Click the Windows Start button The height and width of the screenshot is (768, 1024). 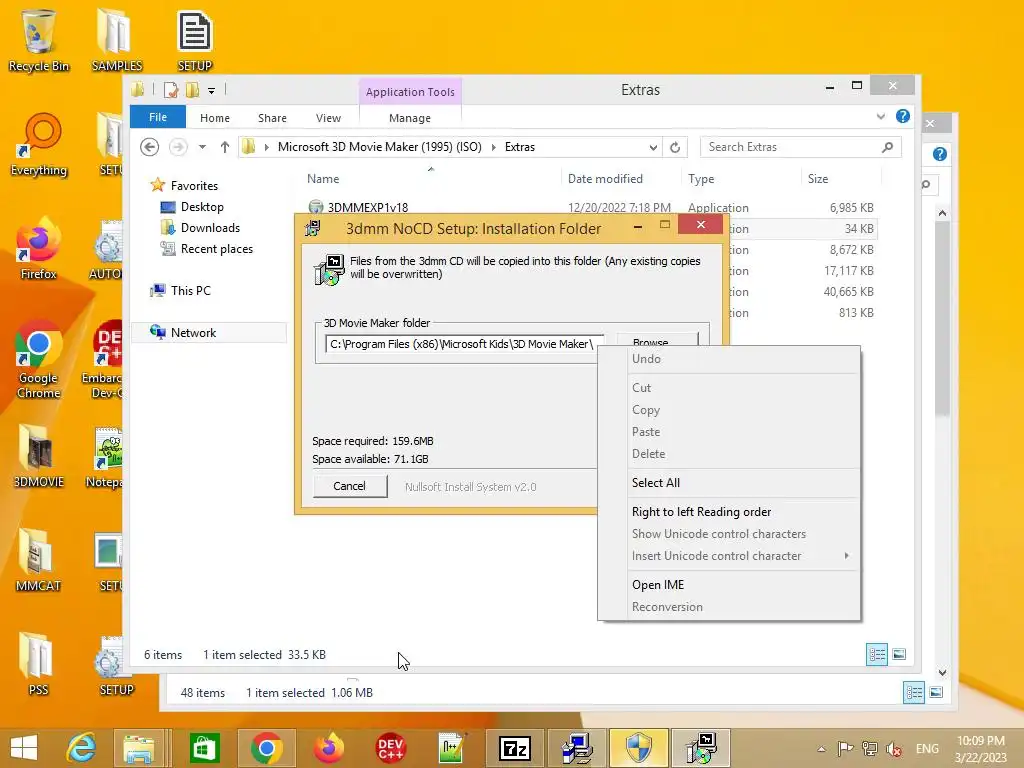pos(24,748)
